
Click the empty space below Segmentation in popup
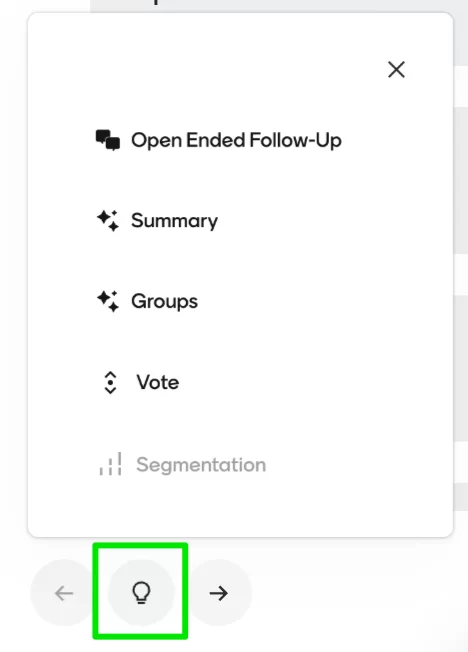(x=240, y=507)
